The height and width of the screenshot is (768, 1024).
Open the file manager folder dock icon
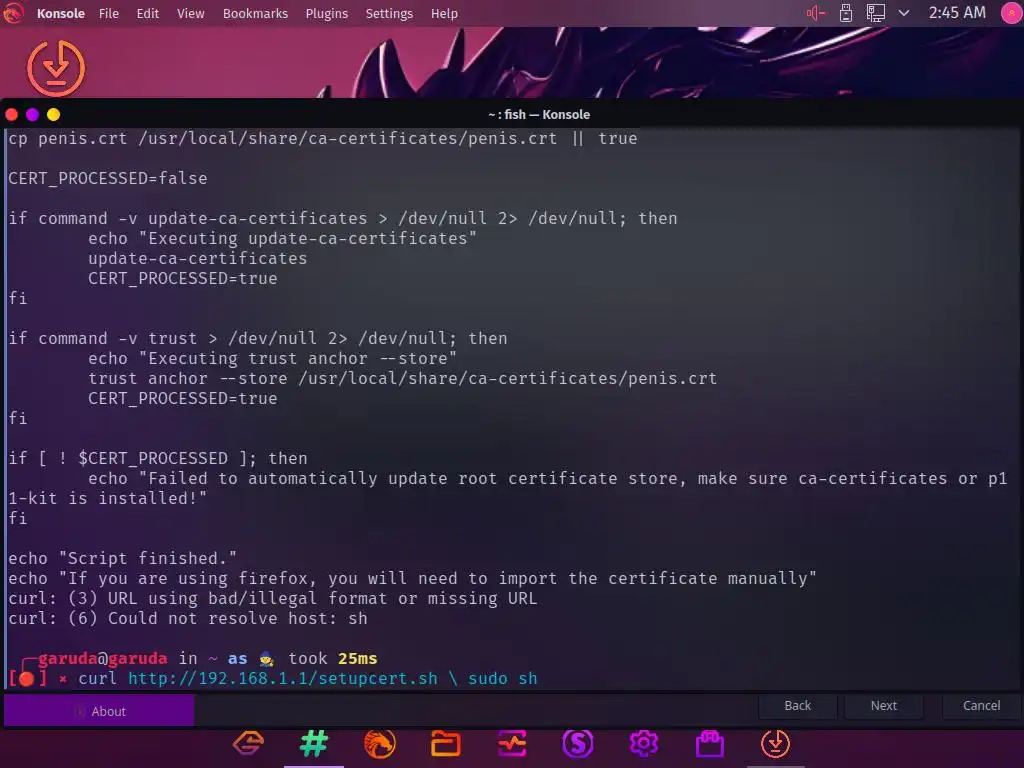[x=445, y=744]
